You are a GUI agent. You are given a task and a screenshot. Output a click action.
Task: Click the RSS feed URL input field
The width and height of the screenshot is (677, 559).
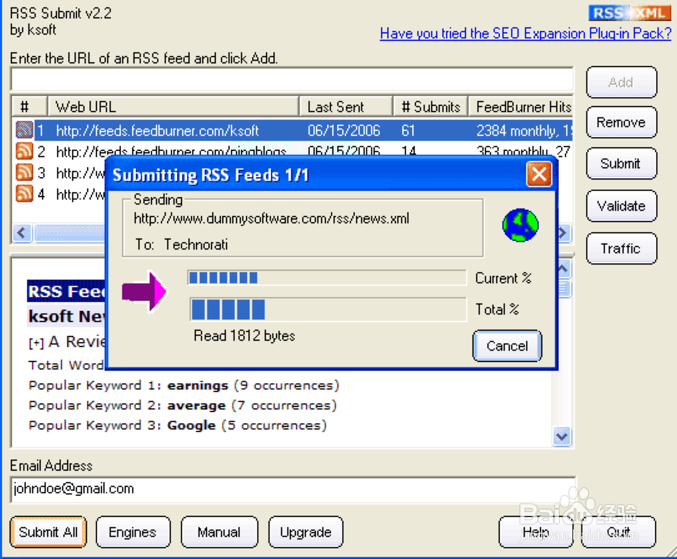(x=292, y=79)
